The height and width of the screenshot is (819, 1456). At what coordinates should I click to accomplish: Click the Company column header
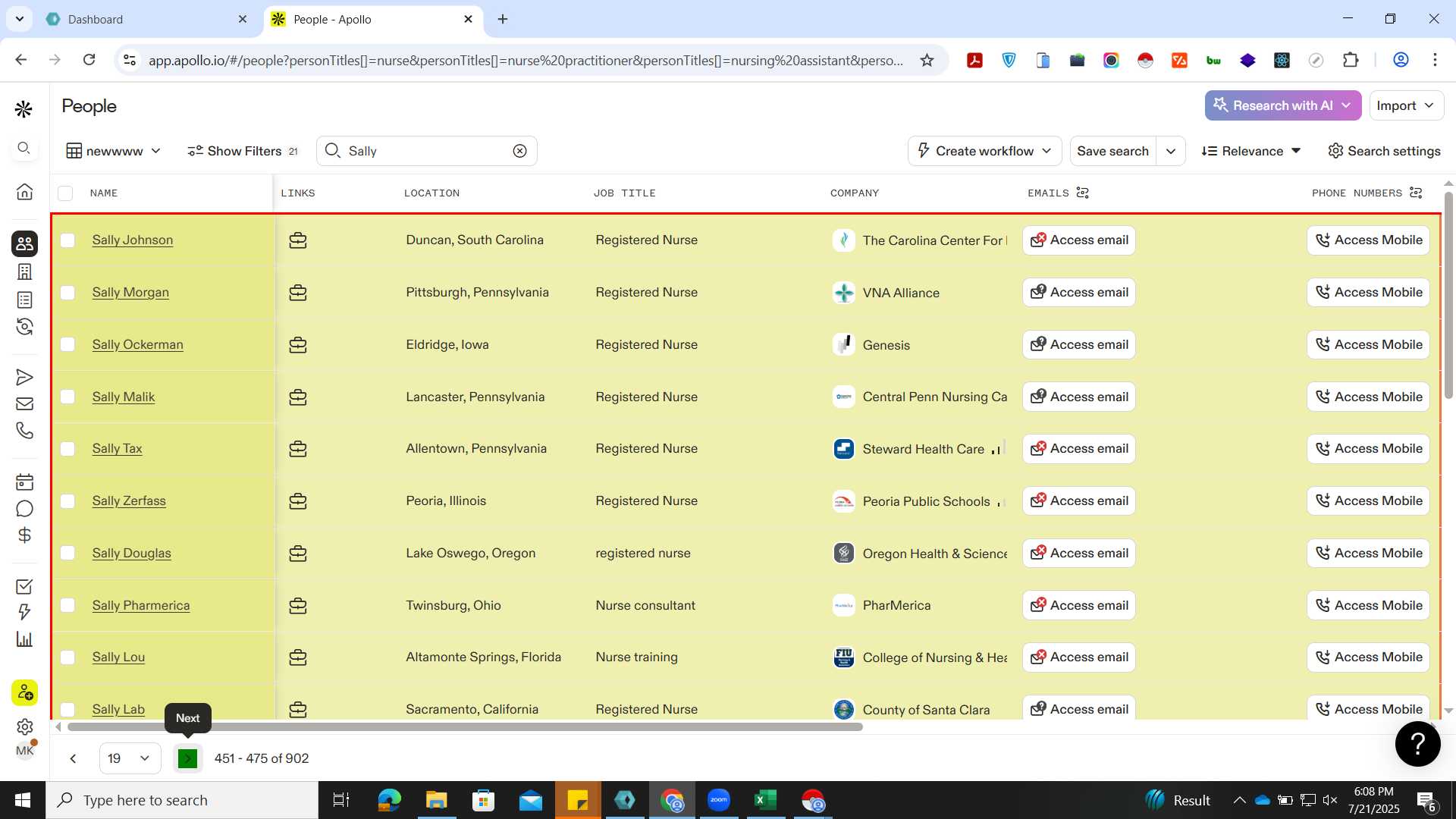854,193
